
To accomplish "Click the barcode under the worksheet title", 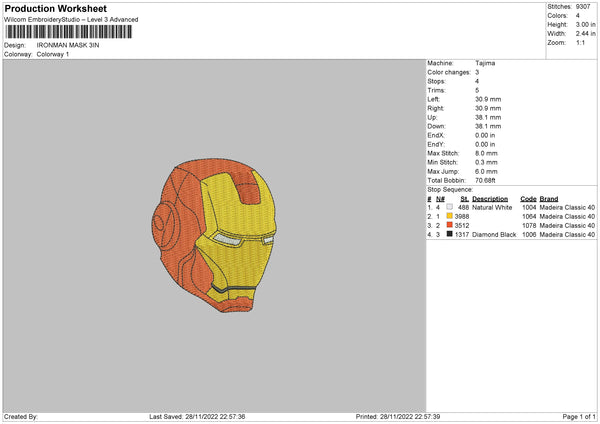I will 69,32.
